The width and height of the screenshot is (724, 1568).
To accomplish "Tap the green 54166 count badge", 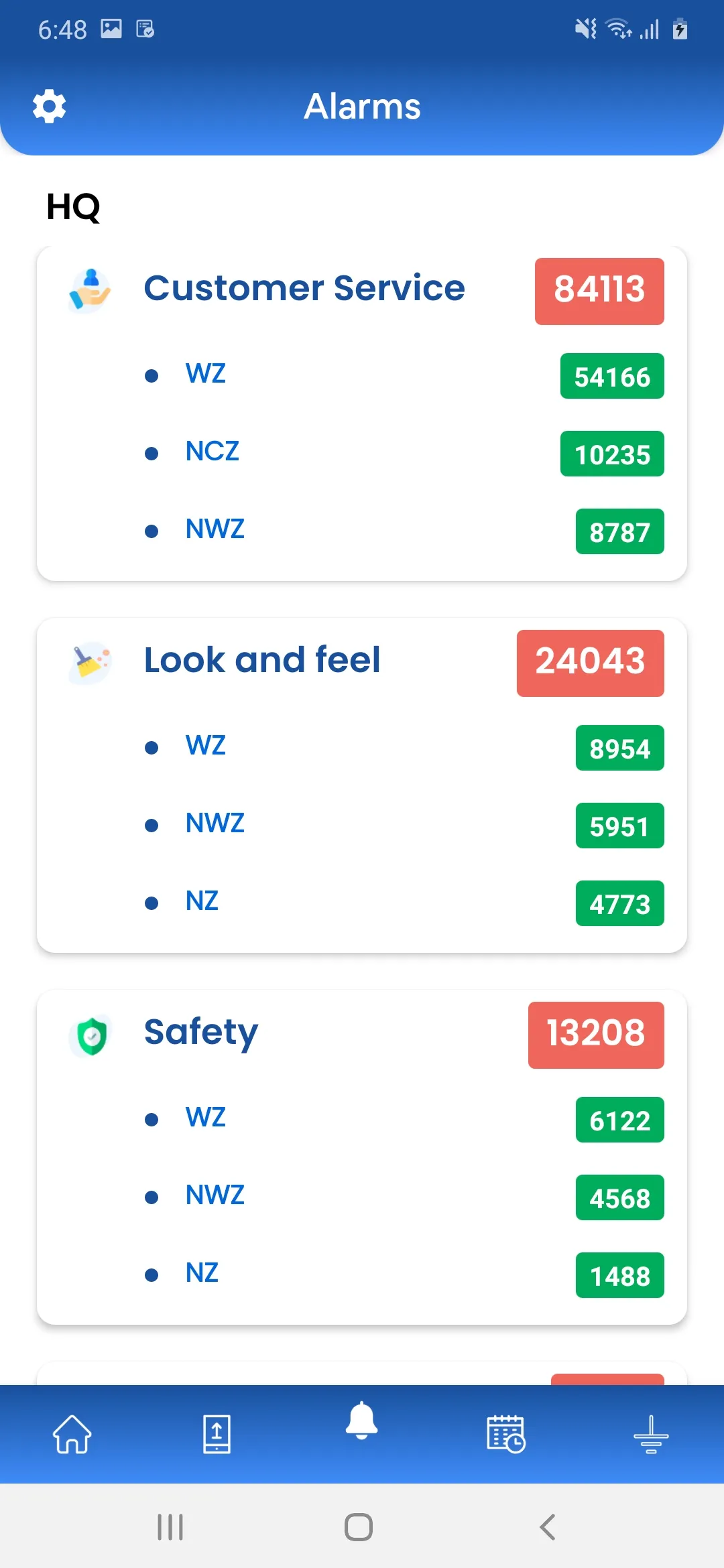I will [x=612, y=377].
